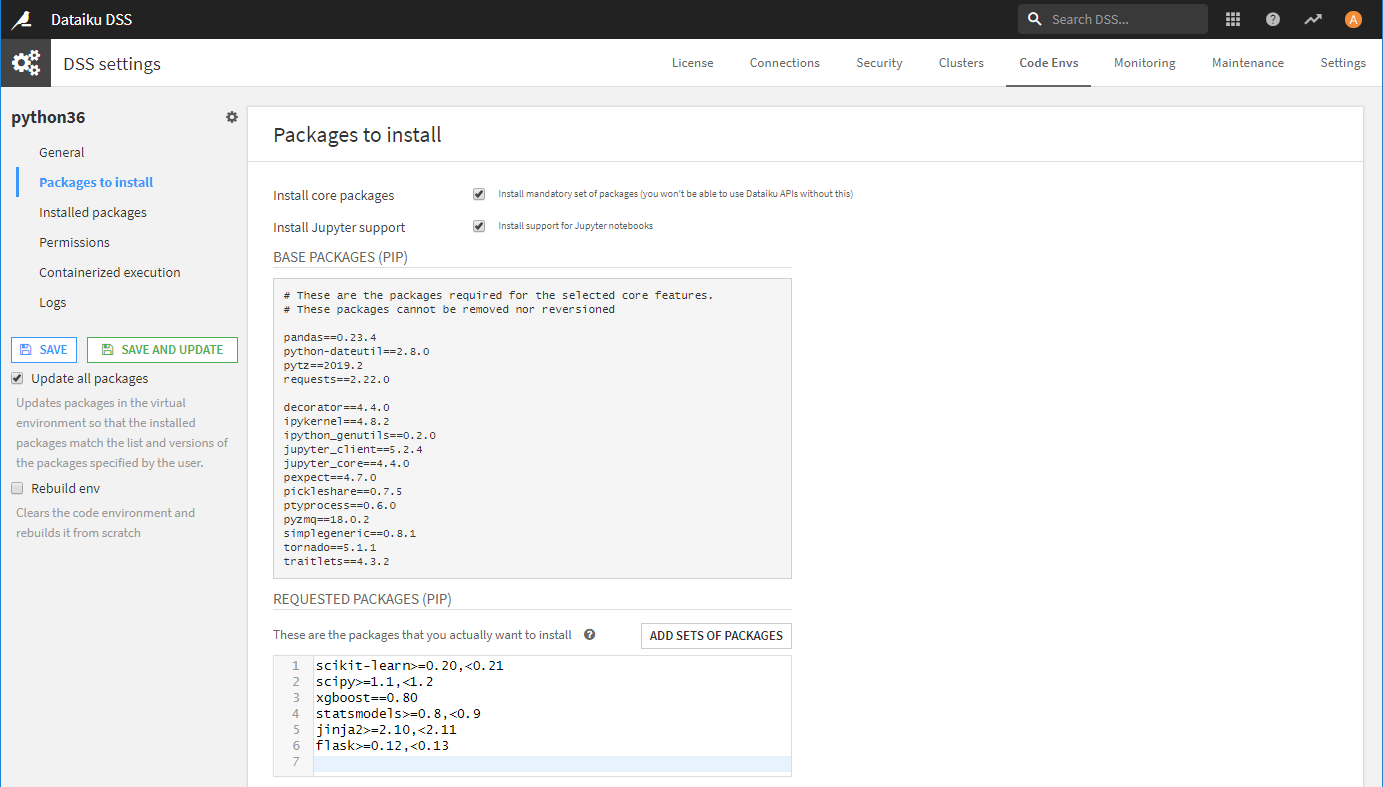The width and height of the screenshot is (1383, 787).
Task: Click tornado==5.1.1 in base packages
Action: [x=330, y=547]
